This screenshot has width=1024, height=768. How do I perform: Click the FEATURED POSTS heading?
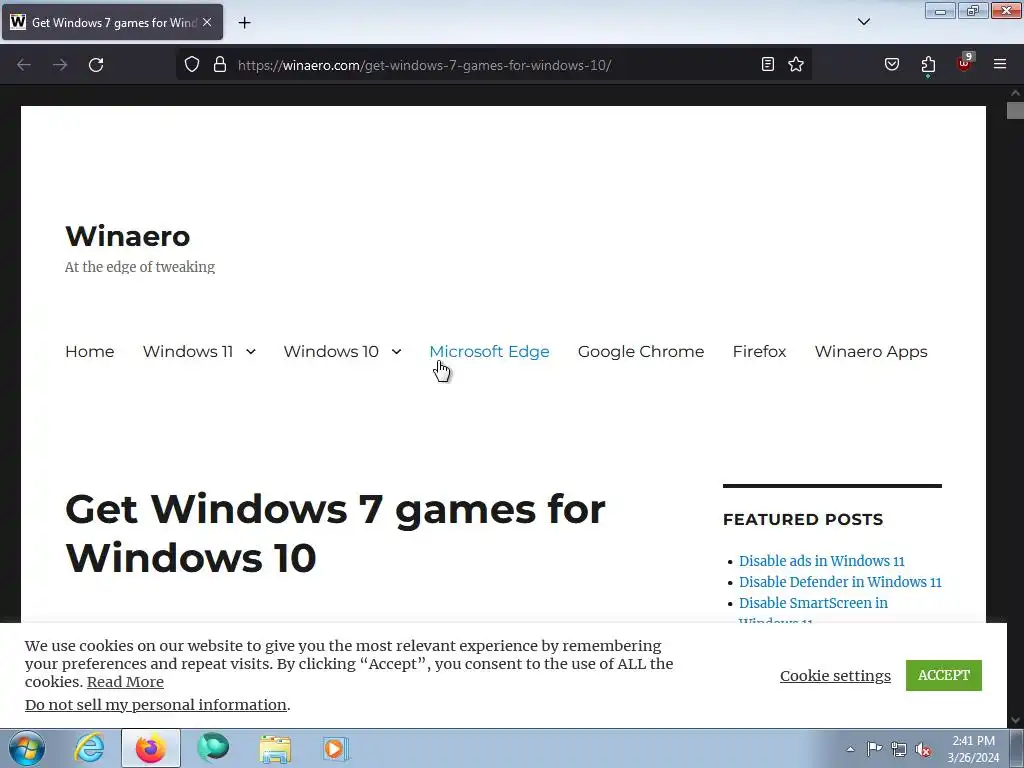[x=803, y=519]
